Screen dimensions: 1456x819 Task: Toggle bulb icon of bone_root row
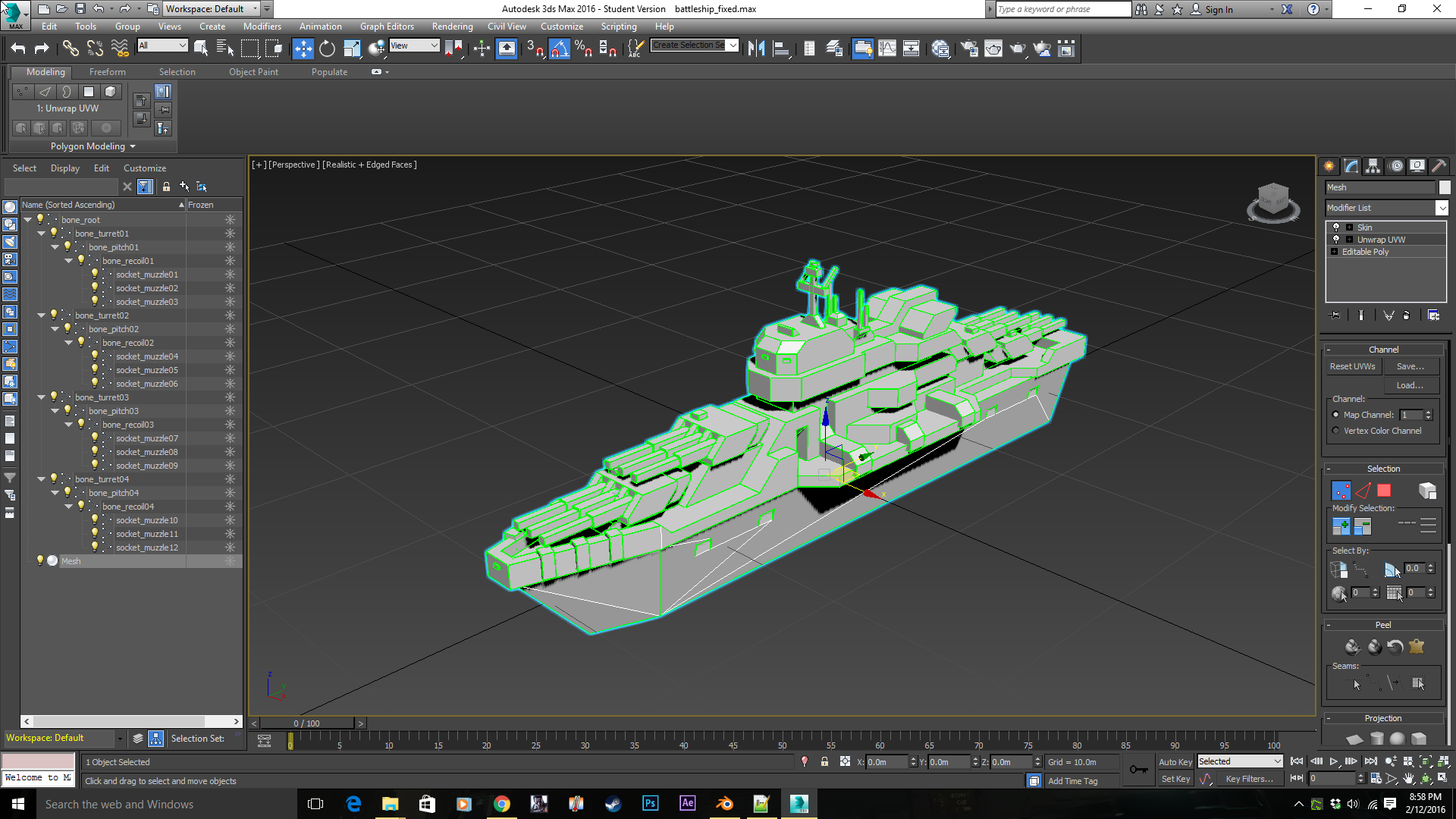40,219
